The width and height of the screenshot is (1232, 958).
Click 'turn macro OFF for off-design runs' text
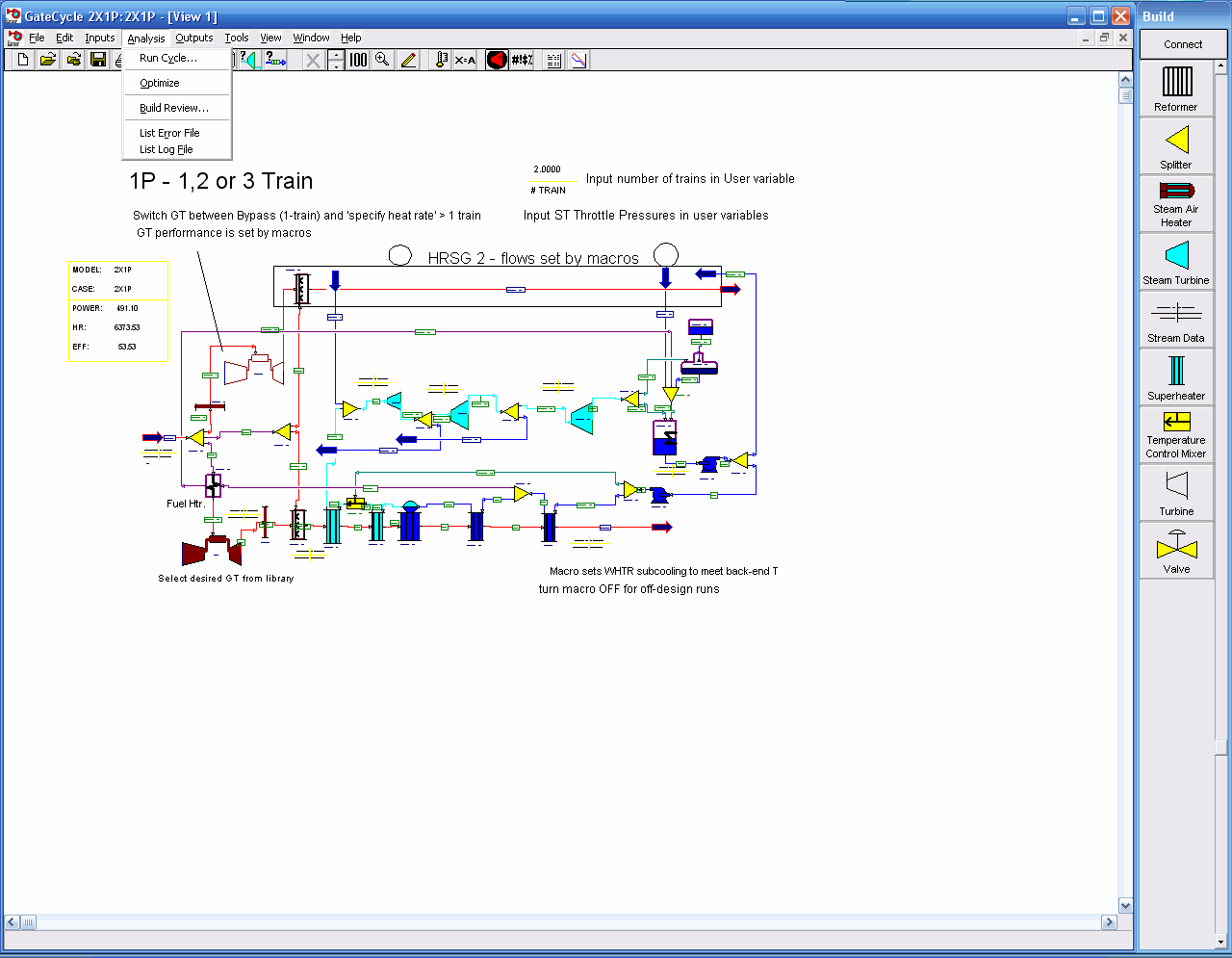click(629, 589)
